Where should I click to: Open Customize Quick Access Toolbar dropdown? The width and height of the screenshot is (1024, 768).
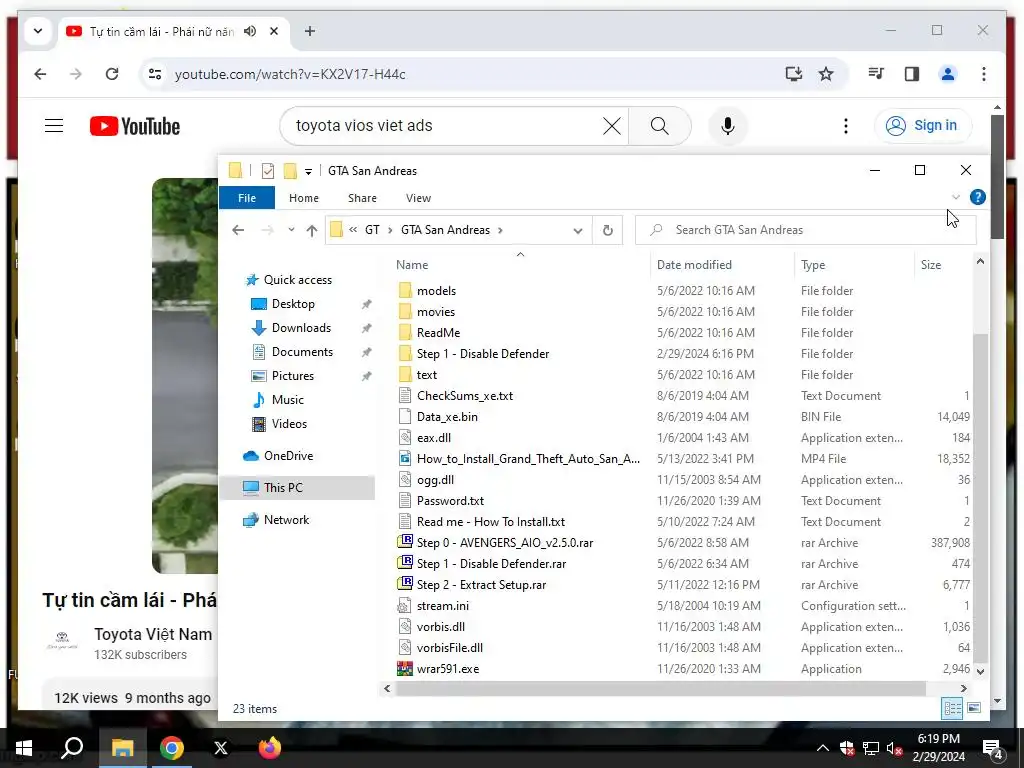coord(308,172)
